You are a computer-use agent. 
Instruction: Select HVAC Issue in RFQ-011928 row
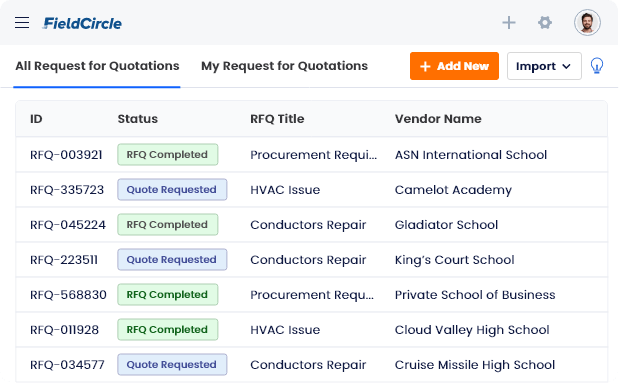(x=285, y=330)
